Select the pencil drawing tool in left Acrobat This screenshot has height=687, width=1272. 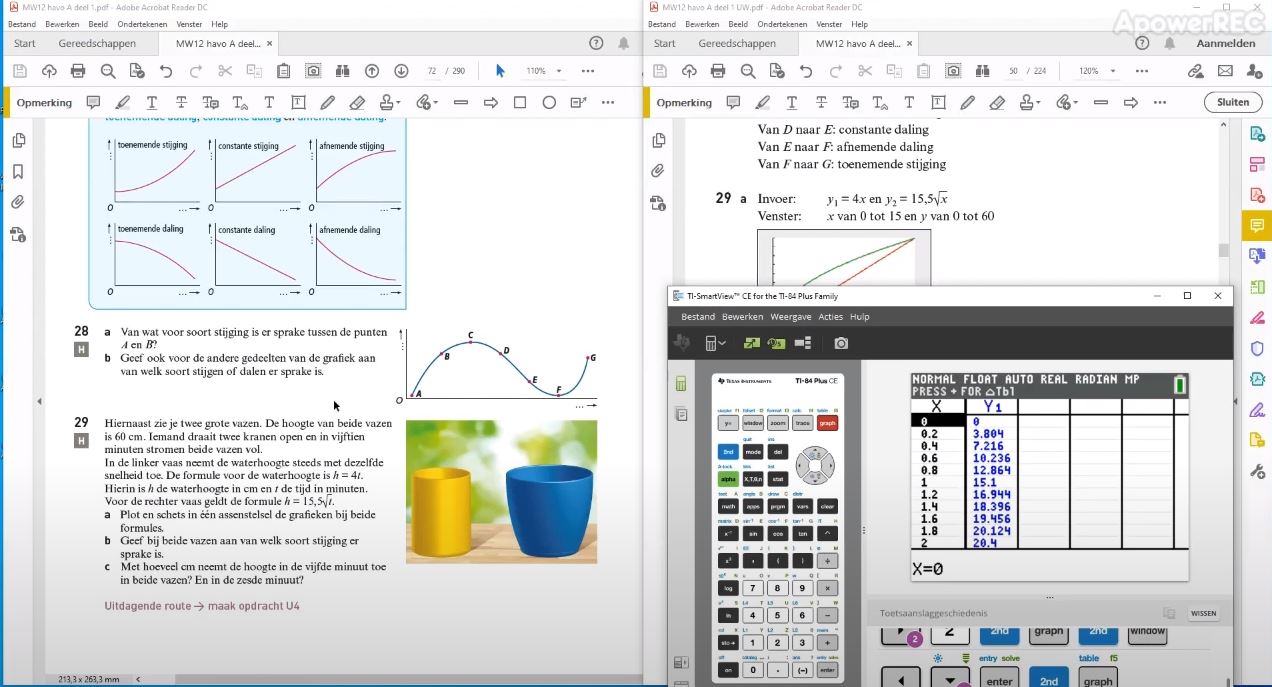point(327,102)
